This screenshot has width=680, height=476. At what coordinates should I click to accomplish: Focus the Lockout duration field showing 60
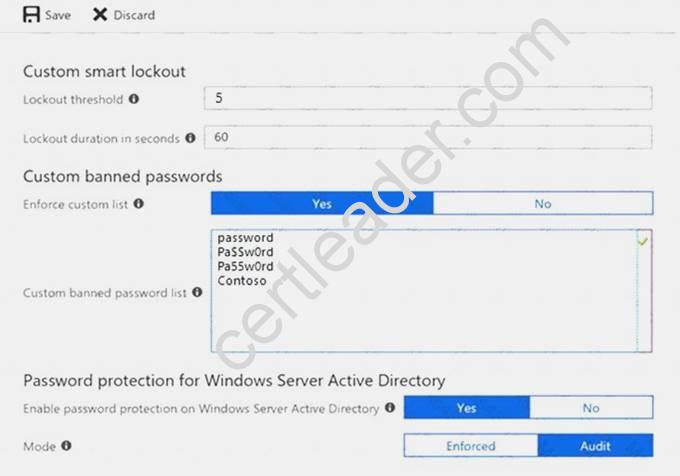pos(428,137)
